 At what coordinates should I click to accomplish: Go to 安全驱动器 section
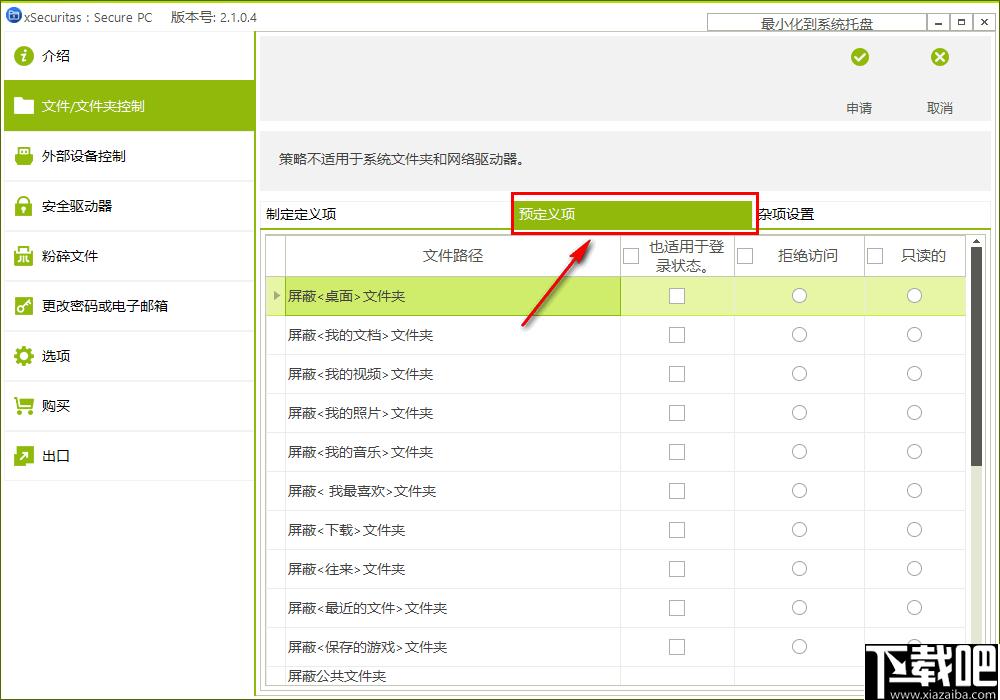pos(129,206)
